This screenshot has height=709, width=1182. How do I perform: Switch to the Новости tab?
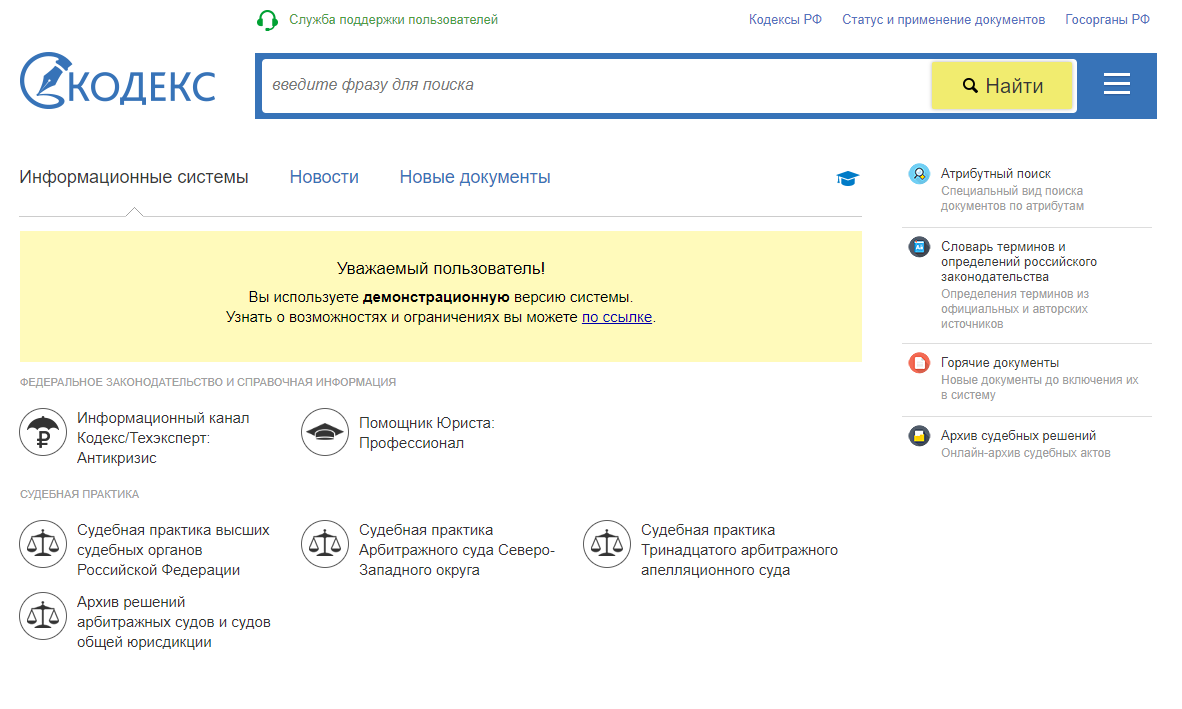(324, 177)
